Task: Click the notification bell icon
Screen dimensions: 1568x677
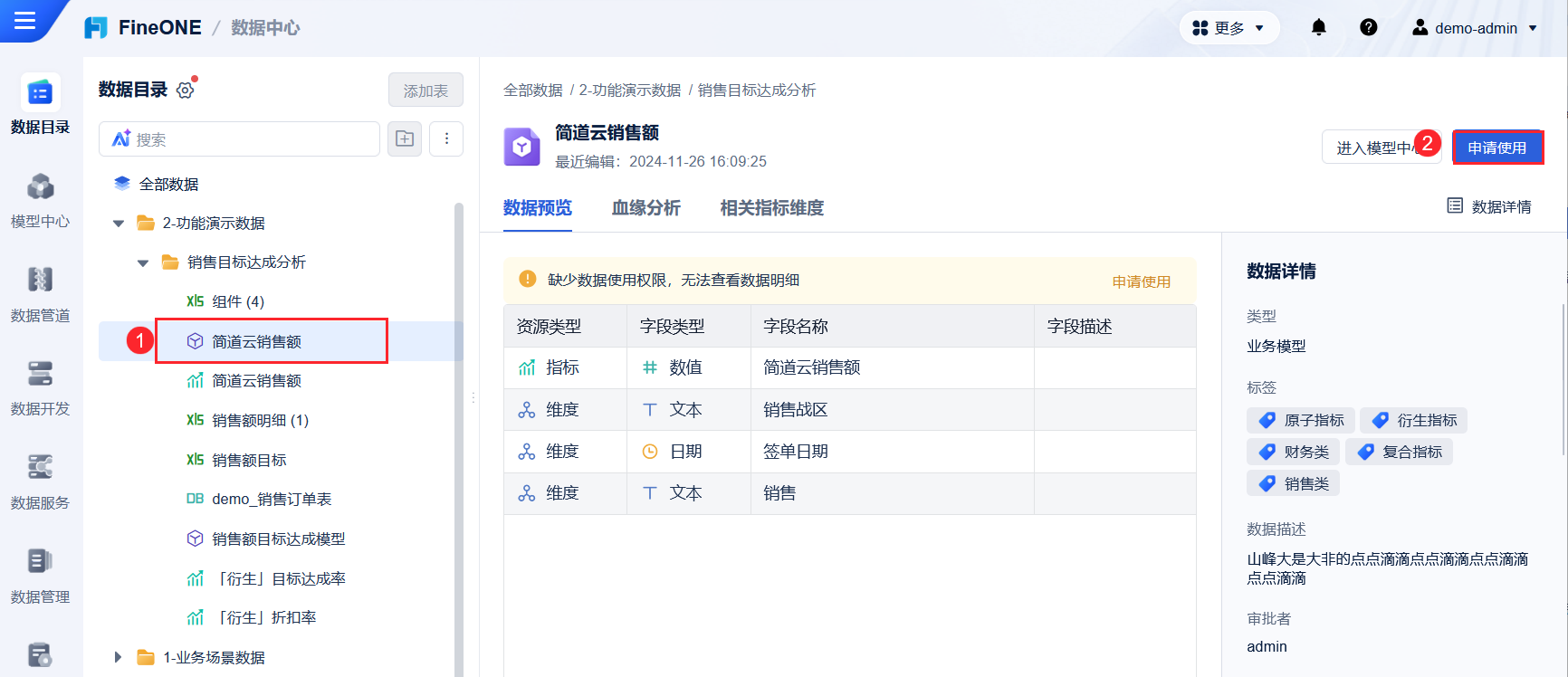Action: 1319,28
